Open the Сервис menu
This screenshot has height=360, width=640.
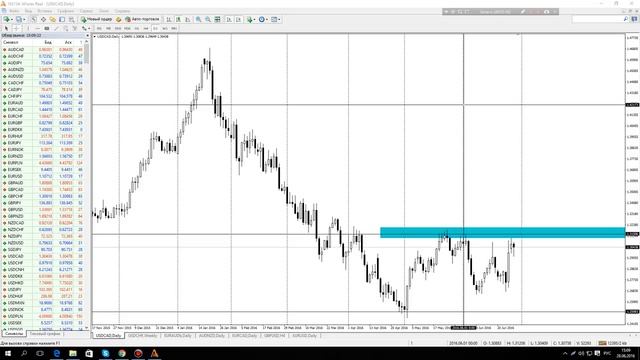coord(86,11)
